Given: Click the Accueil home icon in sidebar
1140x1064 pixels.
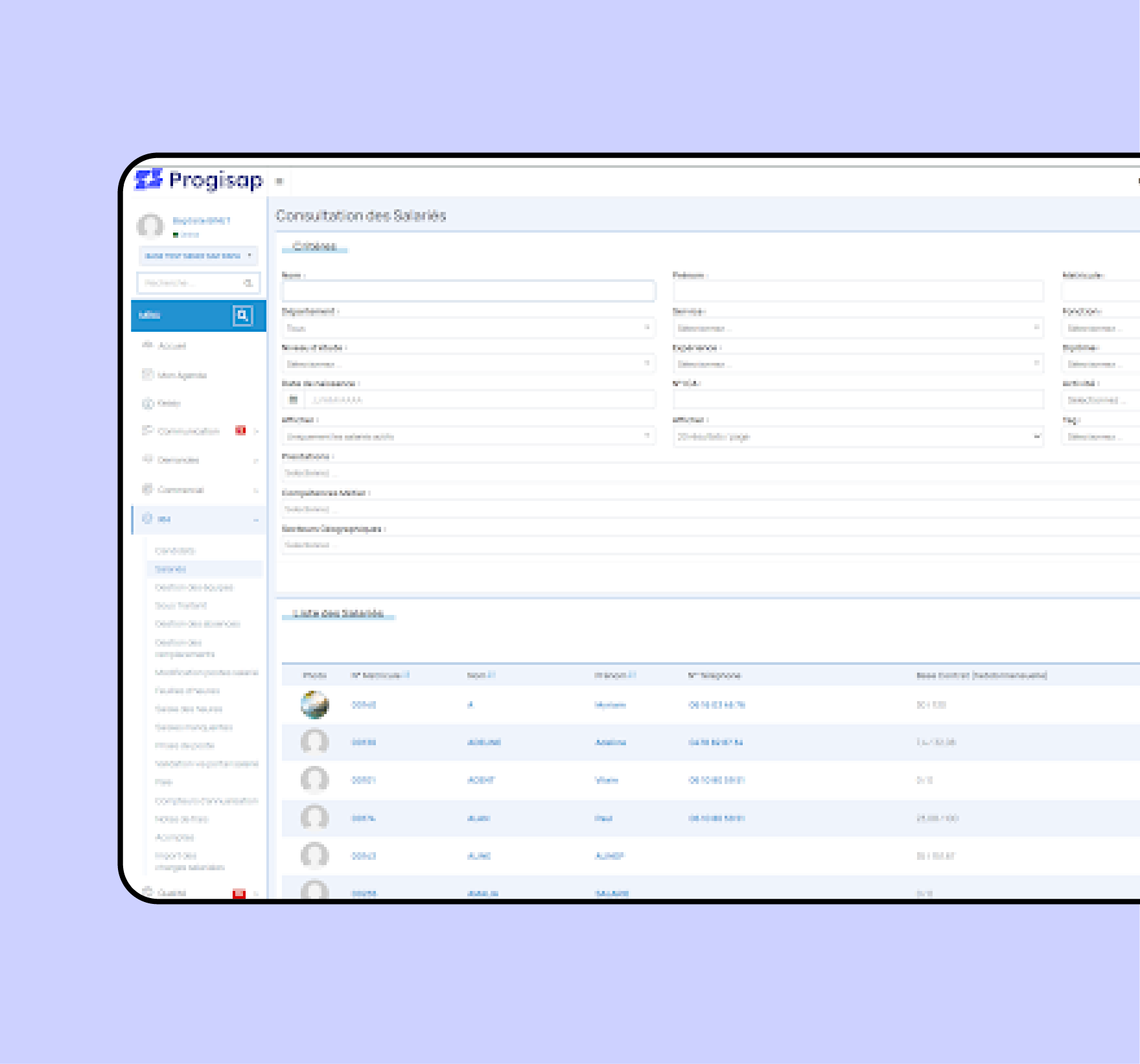Looking at the screenshot, I should tap(148, 345).
